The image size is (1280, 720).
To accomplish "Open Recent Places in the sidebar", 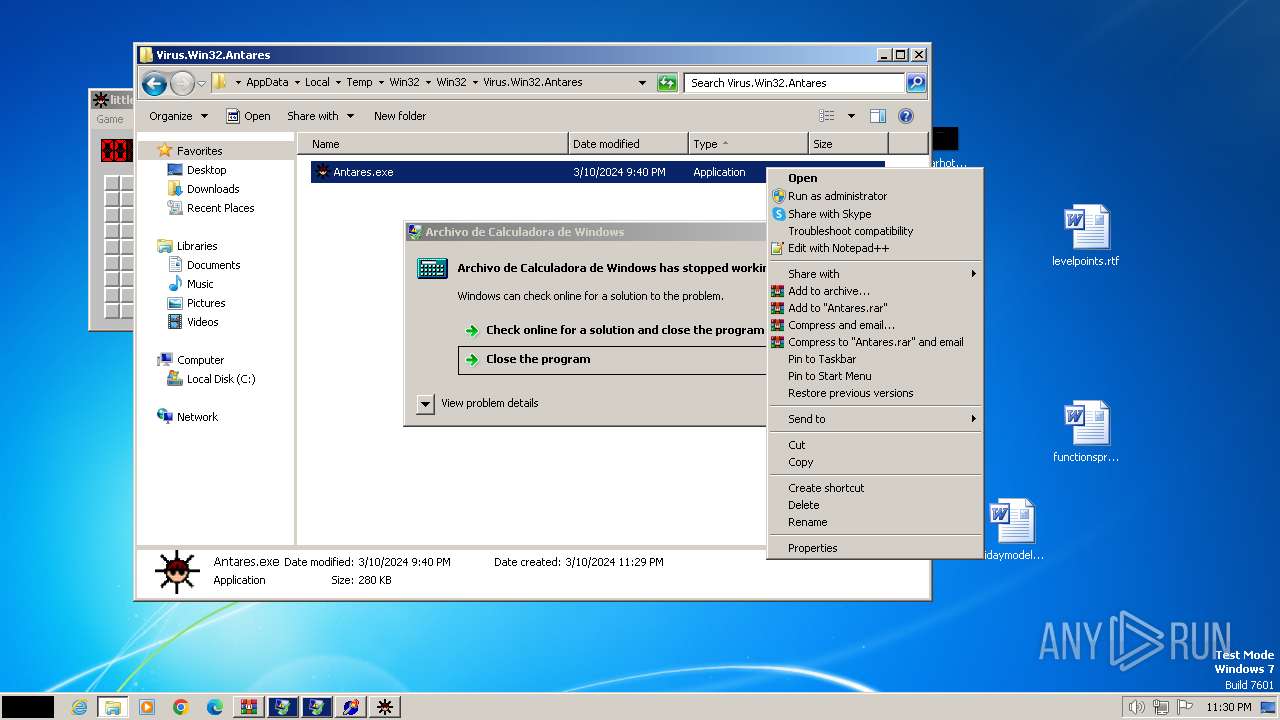I will click(x=220, y=208).
